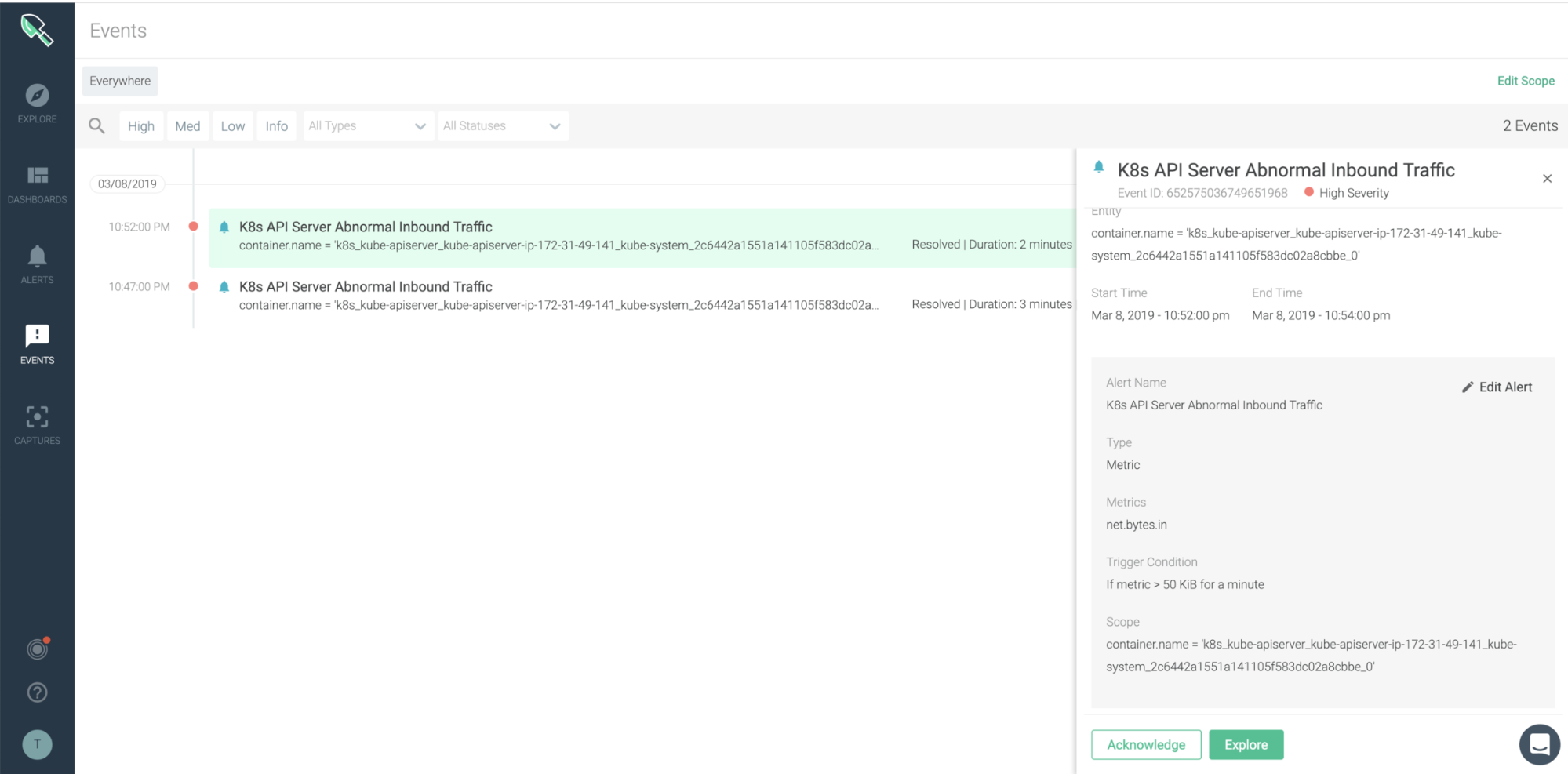Open Edit Scope link
This screenshot has height=774, width=1568.
click(x=1526, y=81)
